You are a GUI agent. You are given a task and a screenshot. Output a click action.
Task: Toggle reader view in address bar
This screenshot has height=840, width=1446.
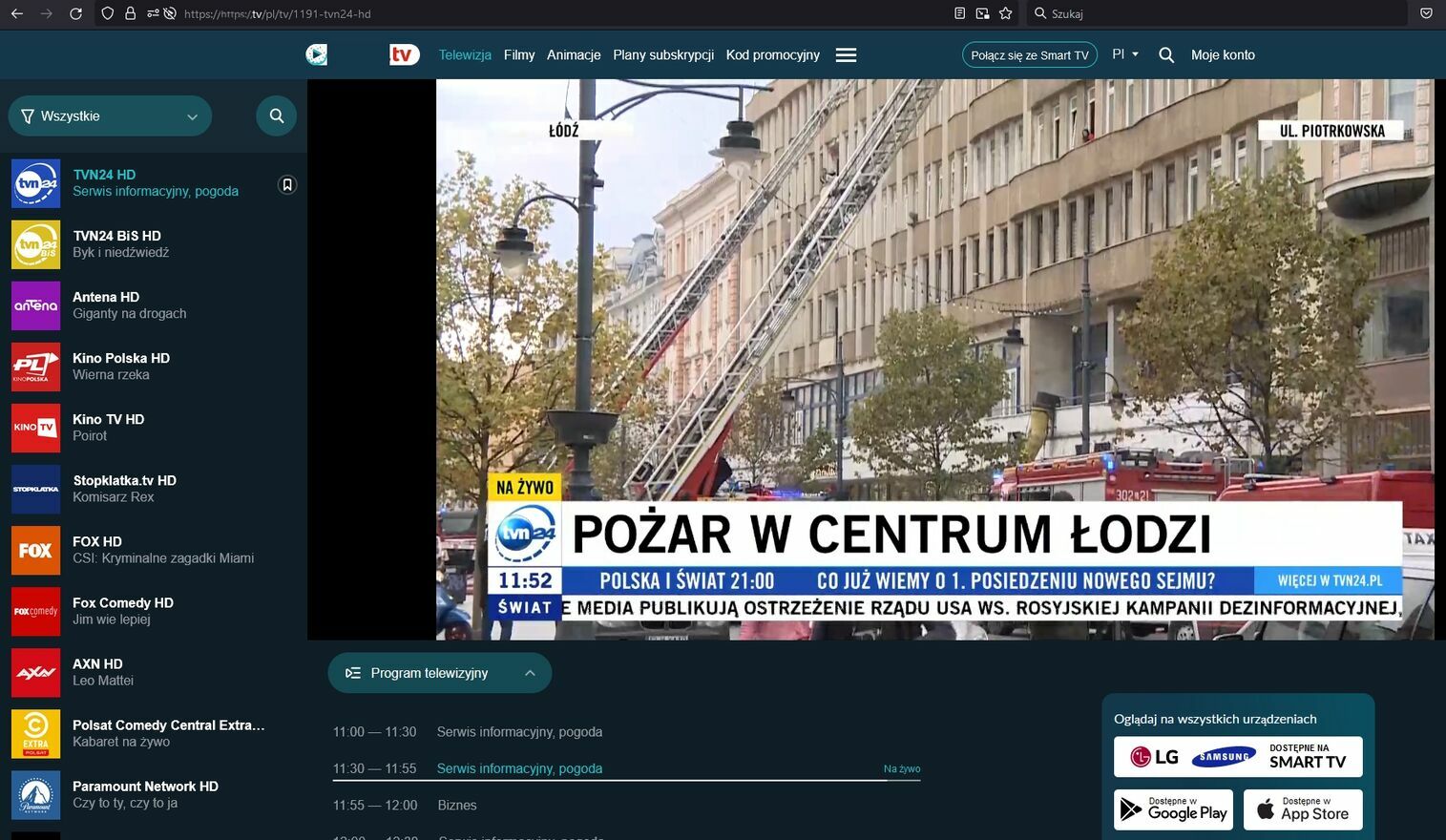[959, 13]
